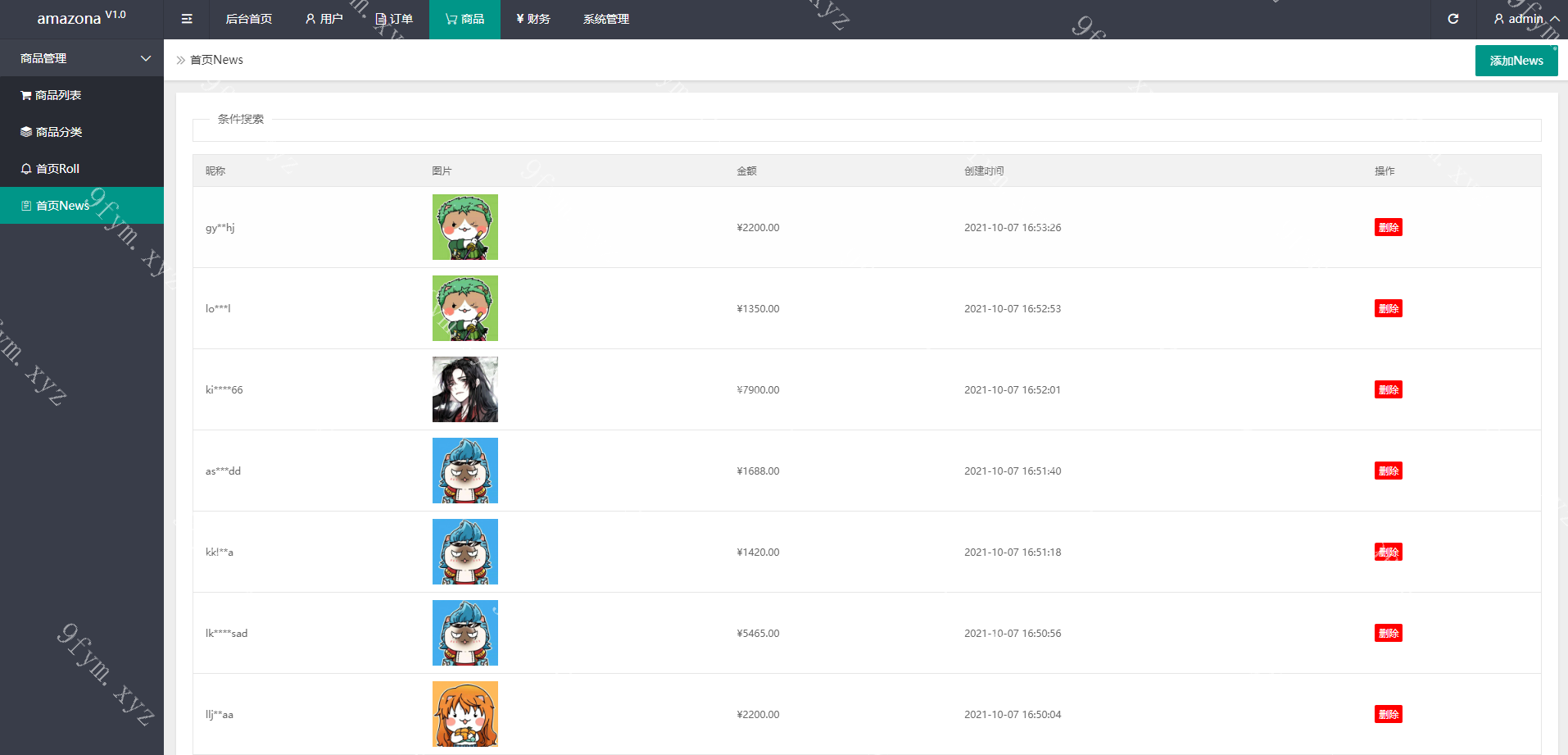Delete the ki****66 news row

pos(1389,389)
